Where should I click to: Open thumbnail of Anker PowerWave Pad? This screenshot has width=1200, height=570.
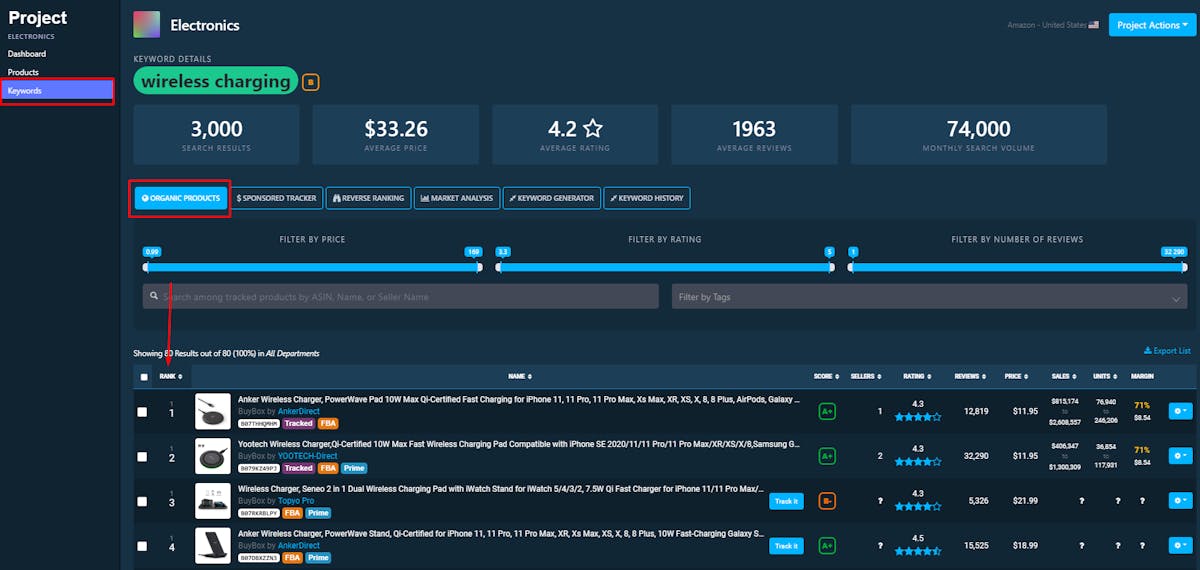click(212, 412)
